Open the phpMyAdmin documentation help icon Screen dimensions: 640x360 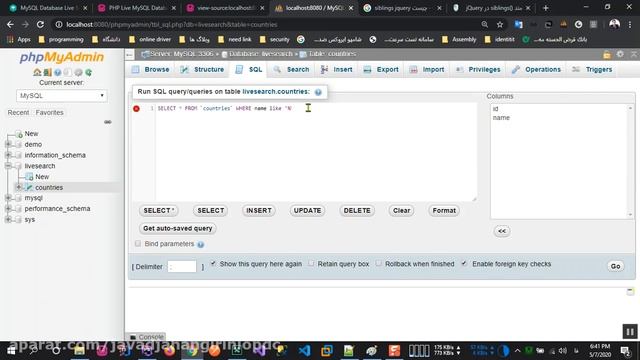pyautogui.click(x=58, y=72)
